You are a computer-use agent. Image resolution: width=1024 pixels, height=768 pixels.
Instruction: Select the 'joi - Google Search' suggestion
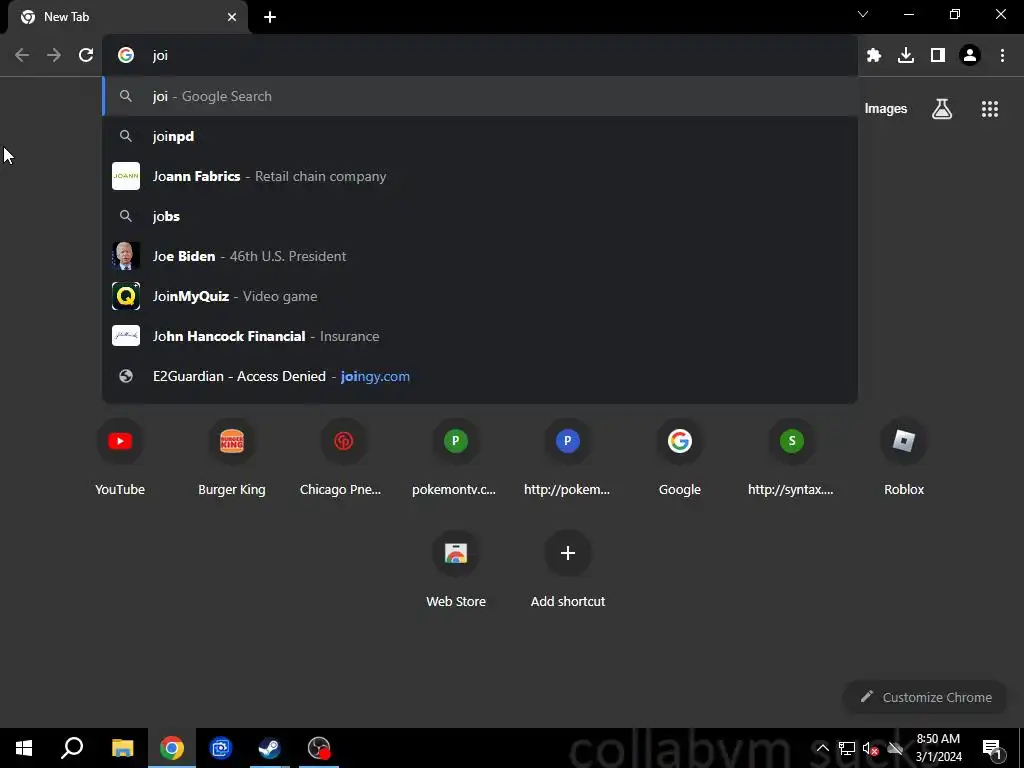[480, 96]
